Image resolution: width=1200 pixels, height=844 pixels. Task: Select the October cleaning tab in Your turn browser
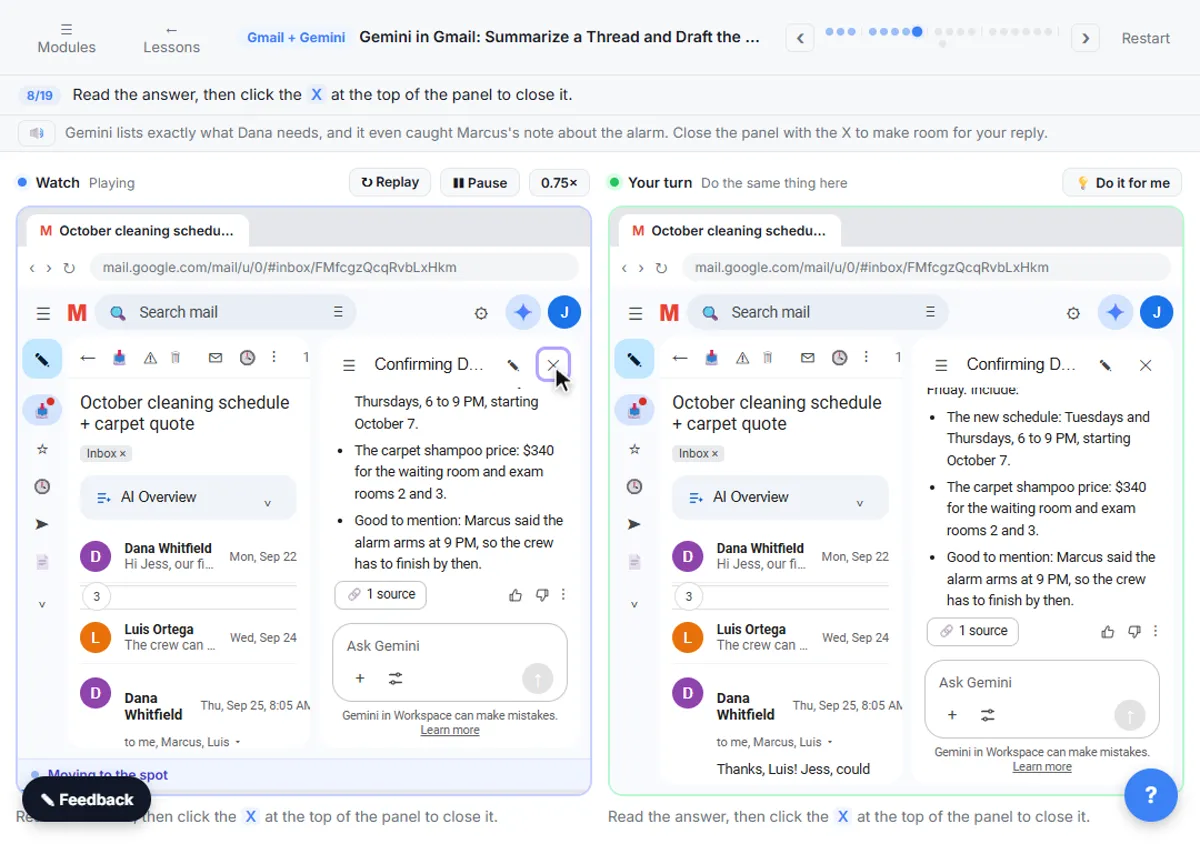(x=730, y=231)
